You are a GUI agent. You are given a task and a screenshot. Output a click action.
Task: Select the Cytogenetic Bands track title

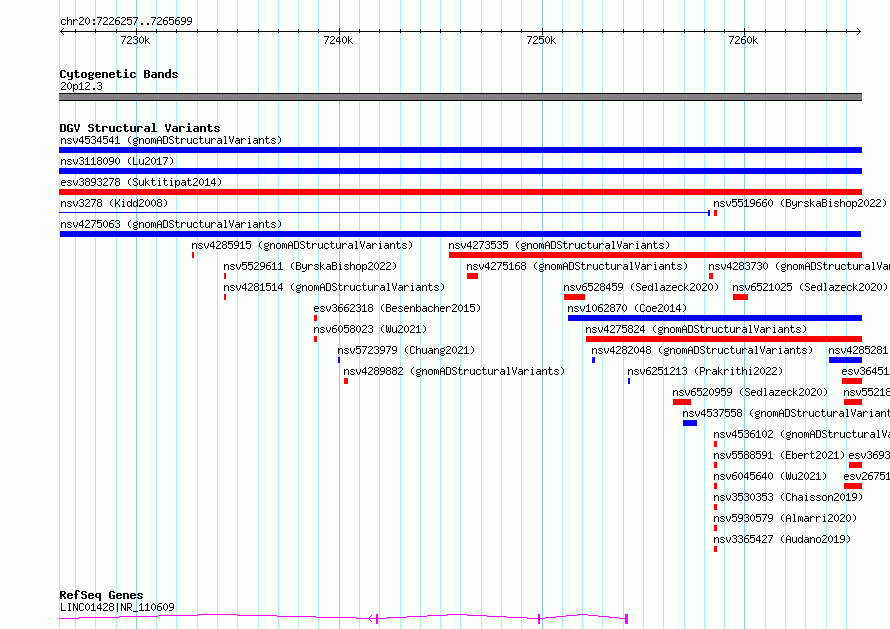click(x=119, y=74)
